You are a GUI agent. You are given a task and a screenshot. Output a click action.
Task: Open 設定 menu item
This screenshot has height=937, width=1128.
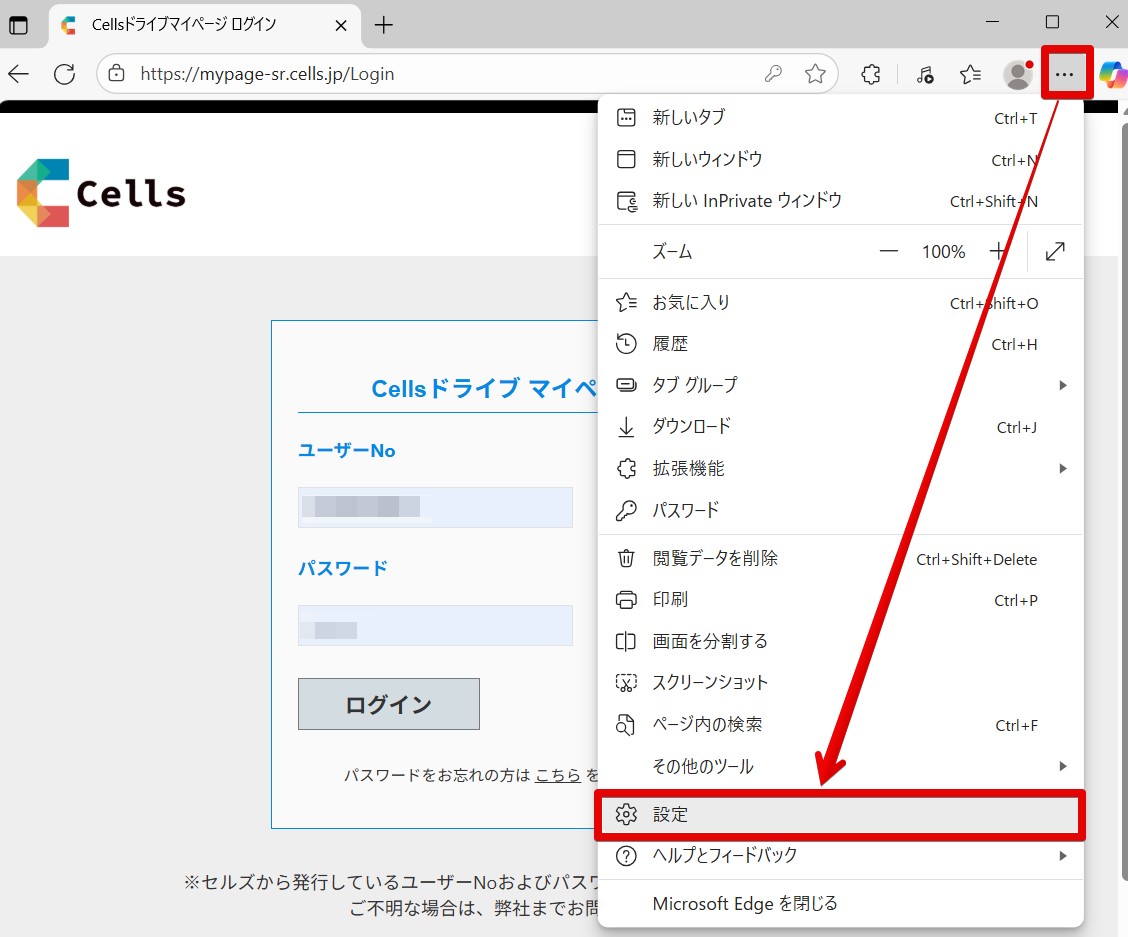coord(840,815)
